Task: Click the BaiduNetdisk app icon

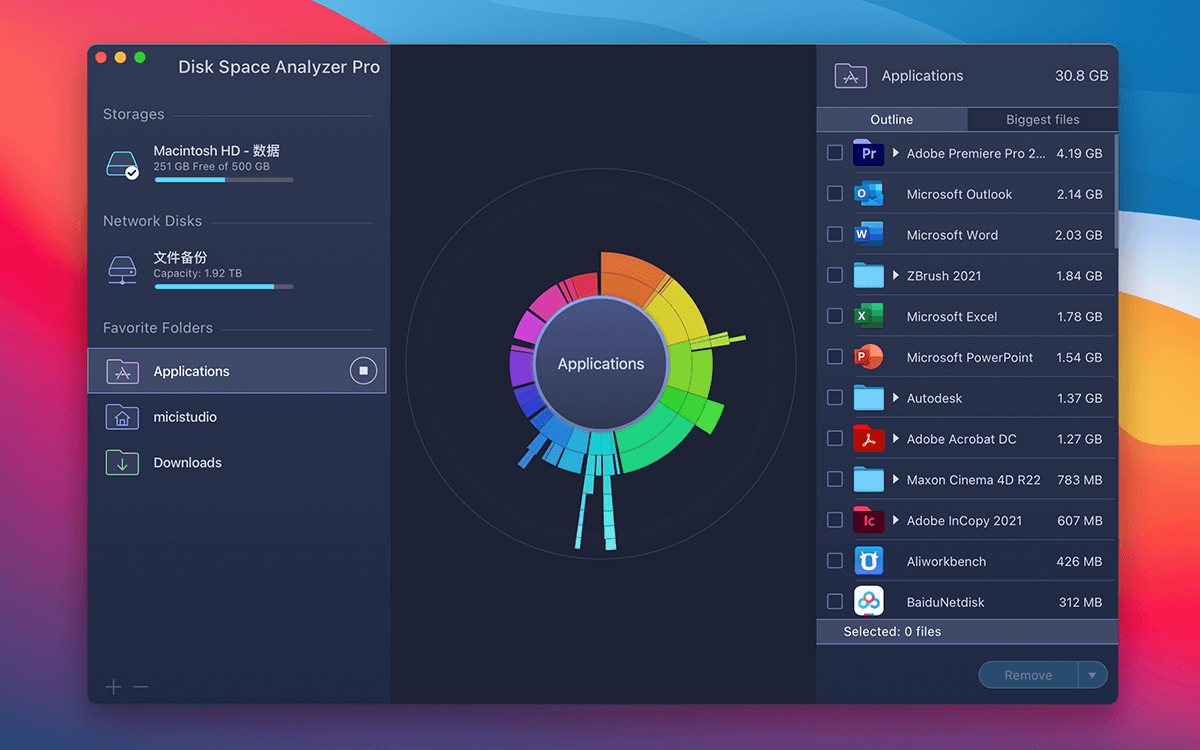Action: coord(868,602)
